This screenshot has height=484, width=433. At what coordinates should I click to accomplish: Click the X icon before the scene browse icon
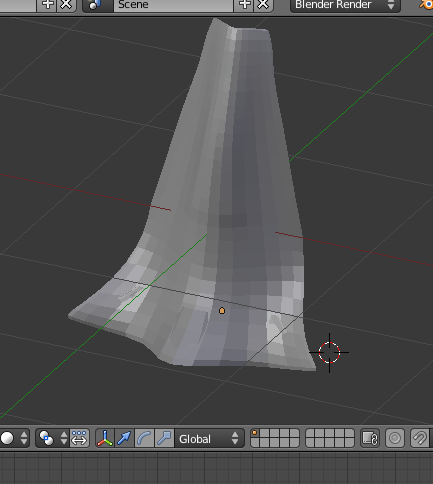coord(66,5)
